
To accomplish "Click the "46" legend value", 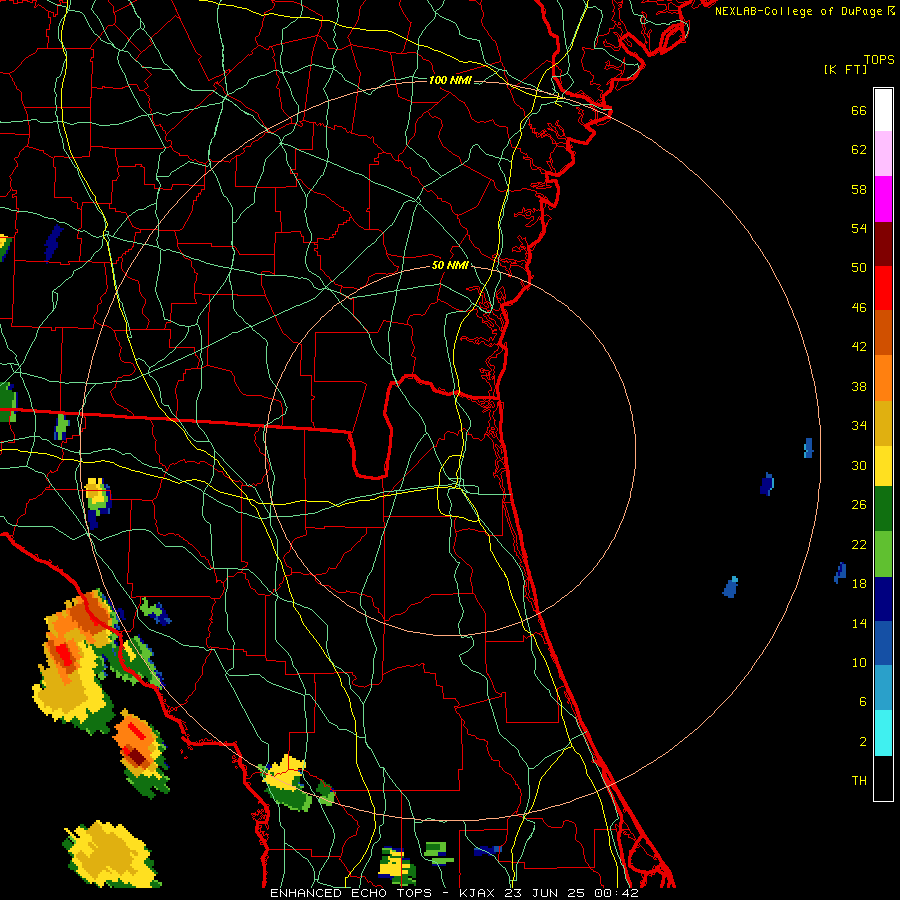I will pos(859,308).
